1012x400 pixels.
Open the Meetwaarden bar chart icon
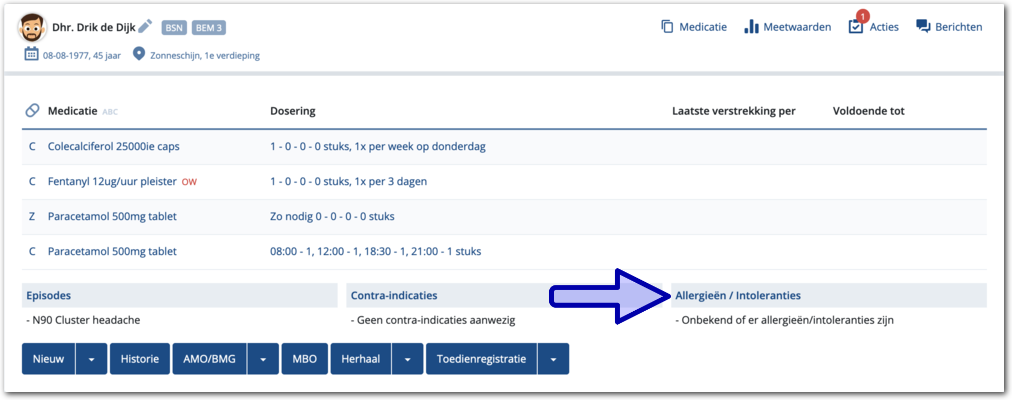(751, 27)
